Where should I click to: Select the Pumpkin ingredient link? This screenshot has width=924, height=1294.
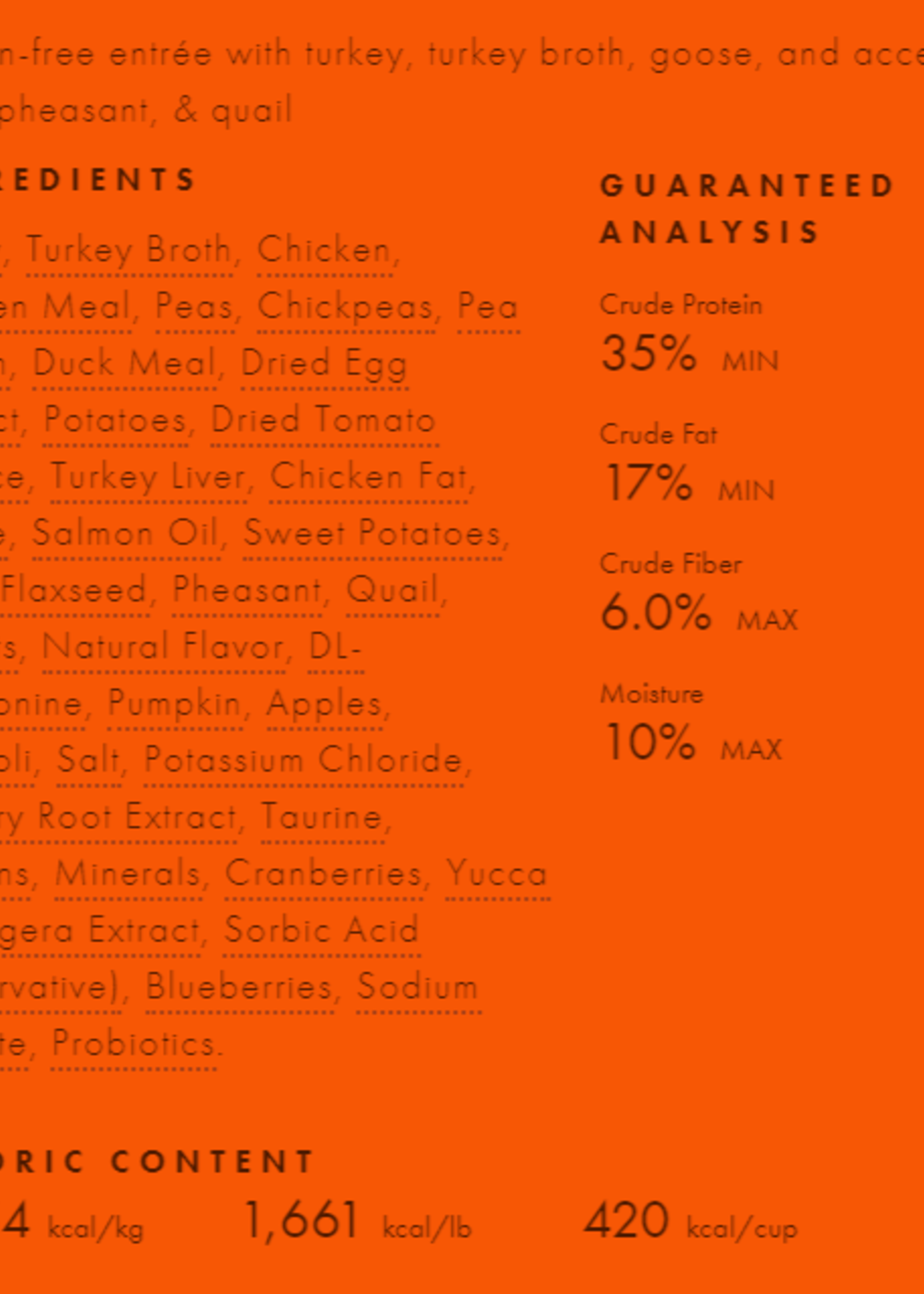pyautogui.click(x=175, y=704)
